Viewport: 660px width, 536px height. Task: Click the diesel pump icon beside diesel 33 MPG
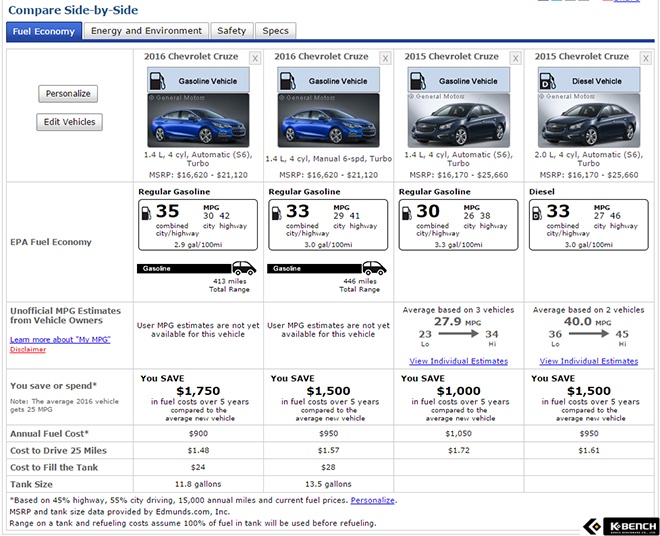pos(537,213)
